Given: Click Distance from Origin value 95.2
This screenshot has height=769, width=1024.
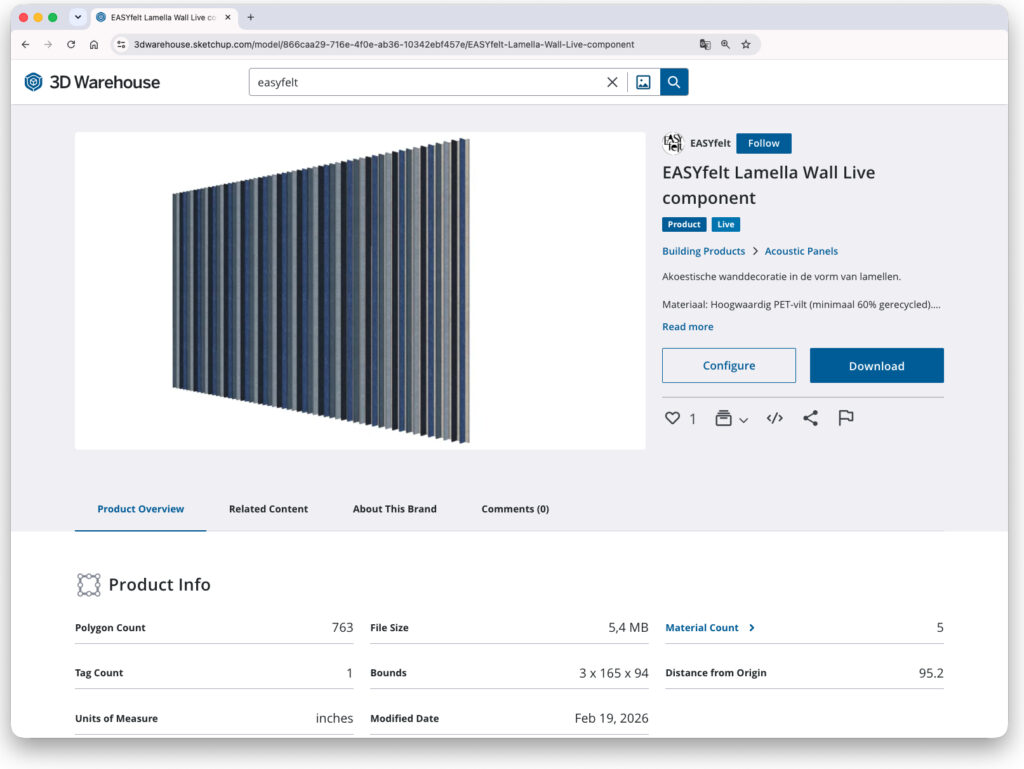Looking at the screenshot, I should [x=931, y=673].
